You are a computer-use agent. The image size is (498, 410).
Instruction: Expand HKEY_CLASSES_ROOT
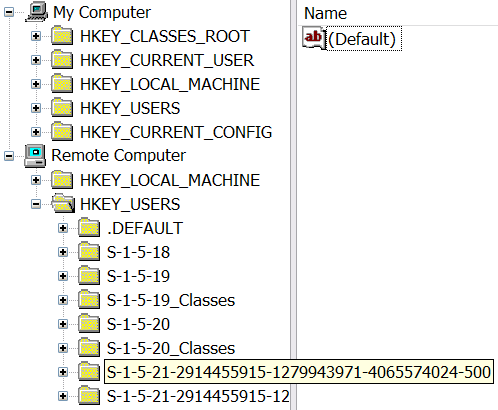click(x=36, y=36)
